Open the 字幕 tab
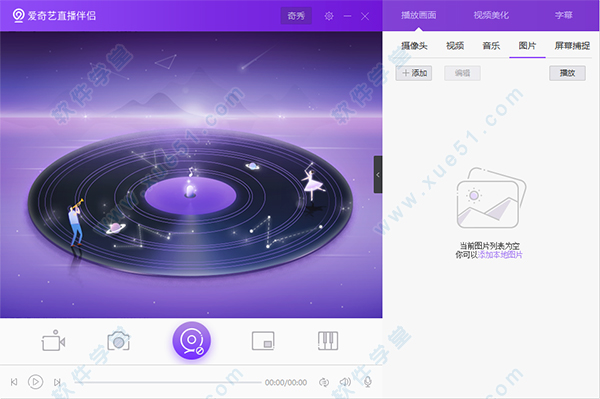Viewport: 600px width, 399px height. click(x=563, y=15)
